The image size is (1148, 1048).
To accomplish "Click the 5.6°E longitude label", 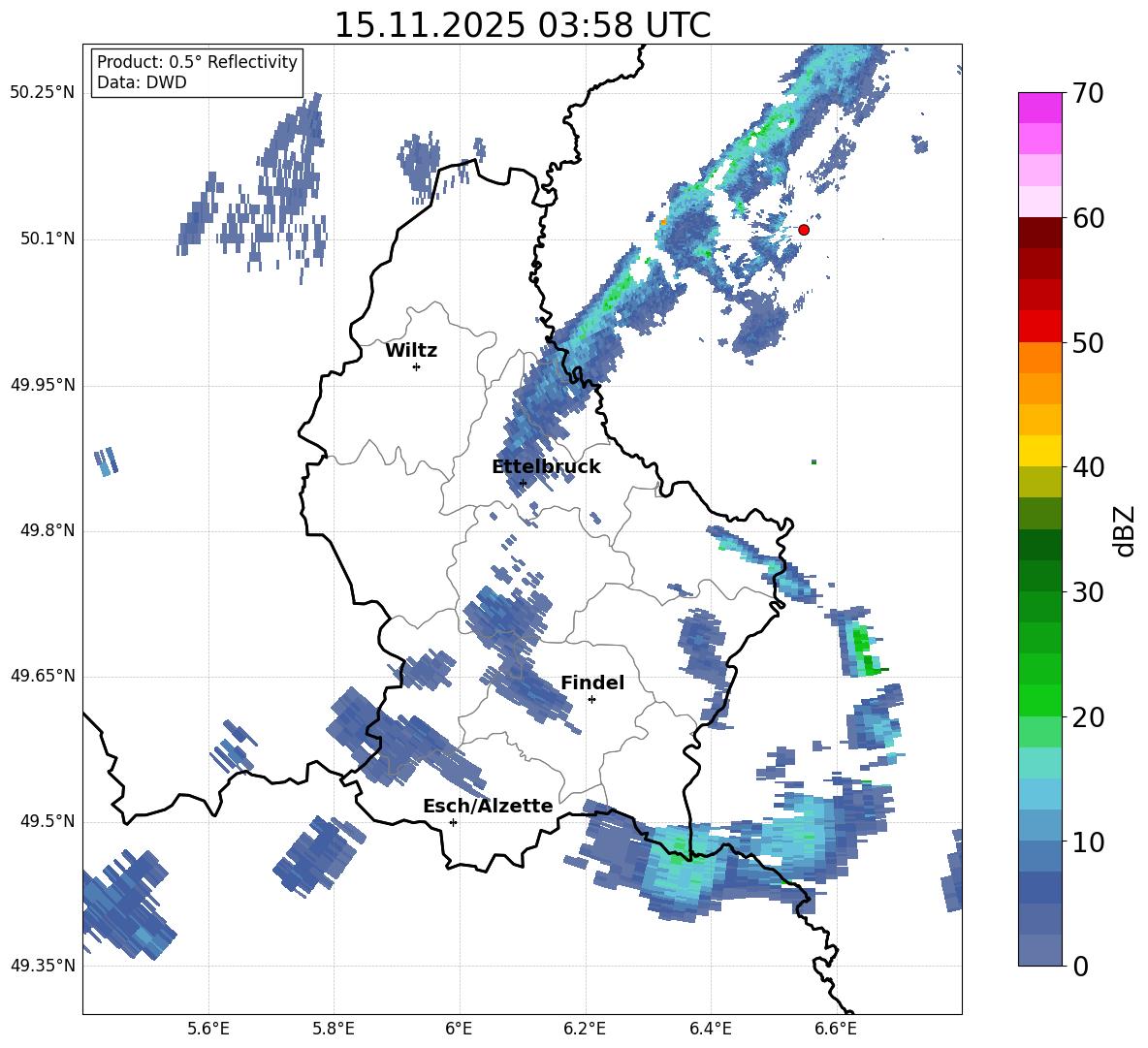I will click(x=207, y=1029).
